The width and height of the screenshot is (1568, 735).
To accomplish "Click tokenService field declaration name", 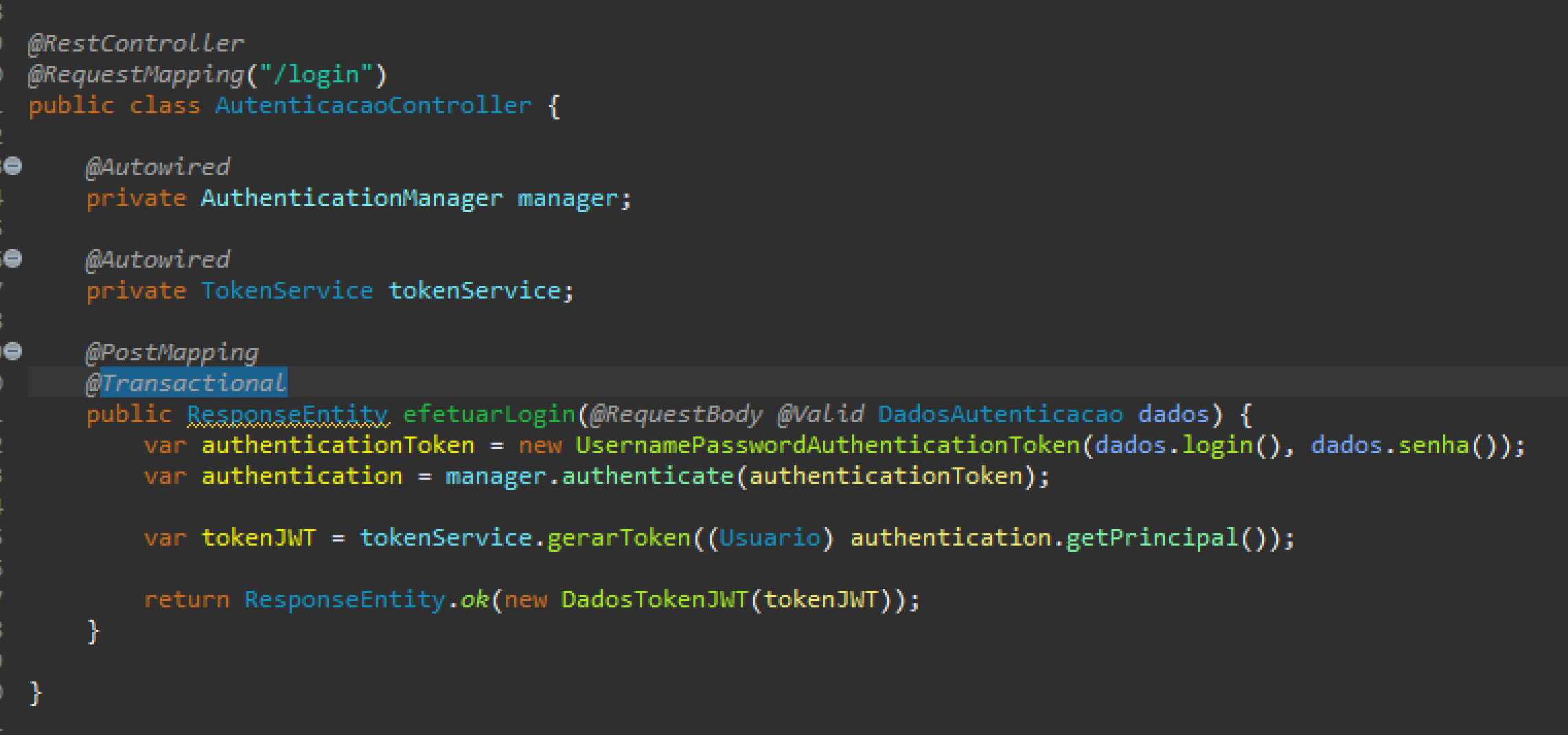I will tap(474, 291).
